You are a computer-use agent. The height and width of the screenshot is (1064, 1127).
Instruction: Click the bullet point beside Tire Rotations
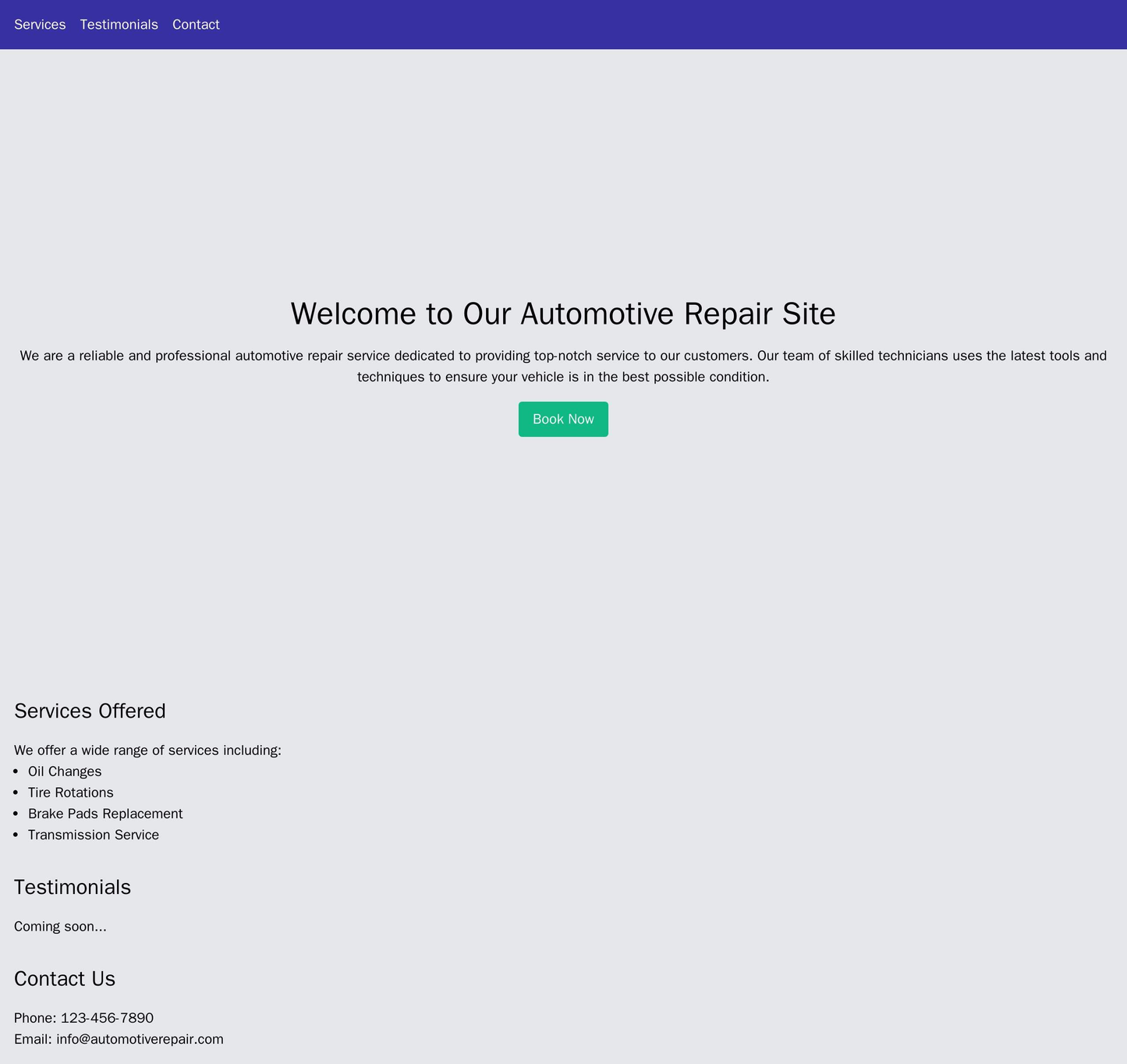pyautogui.click(x=17, y=793)
